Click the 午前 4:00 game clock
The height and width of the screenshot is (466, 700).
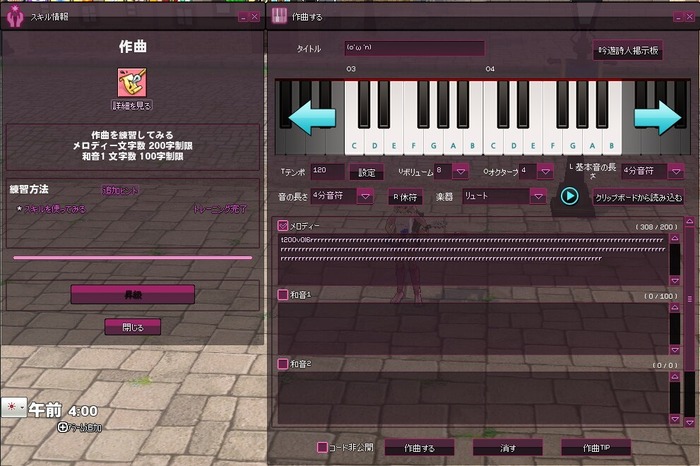click(63, 410)
